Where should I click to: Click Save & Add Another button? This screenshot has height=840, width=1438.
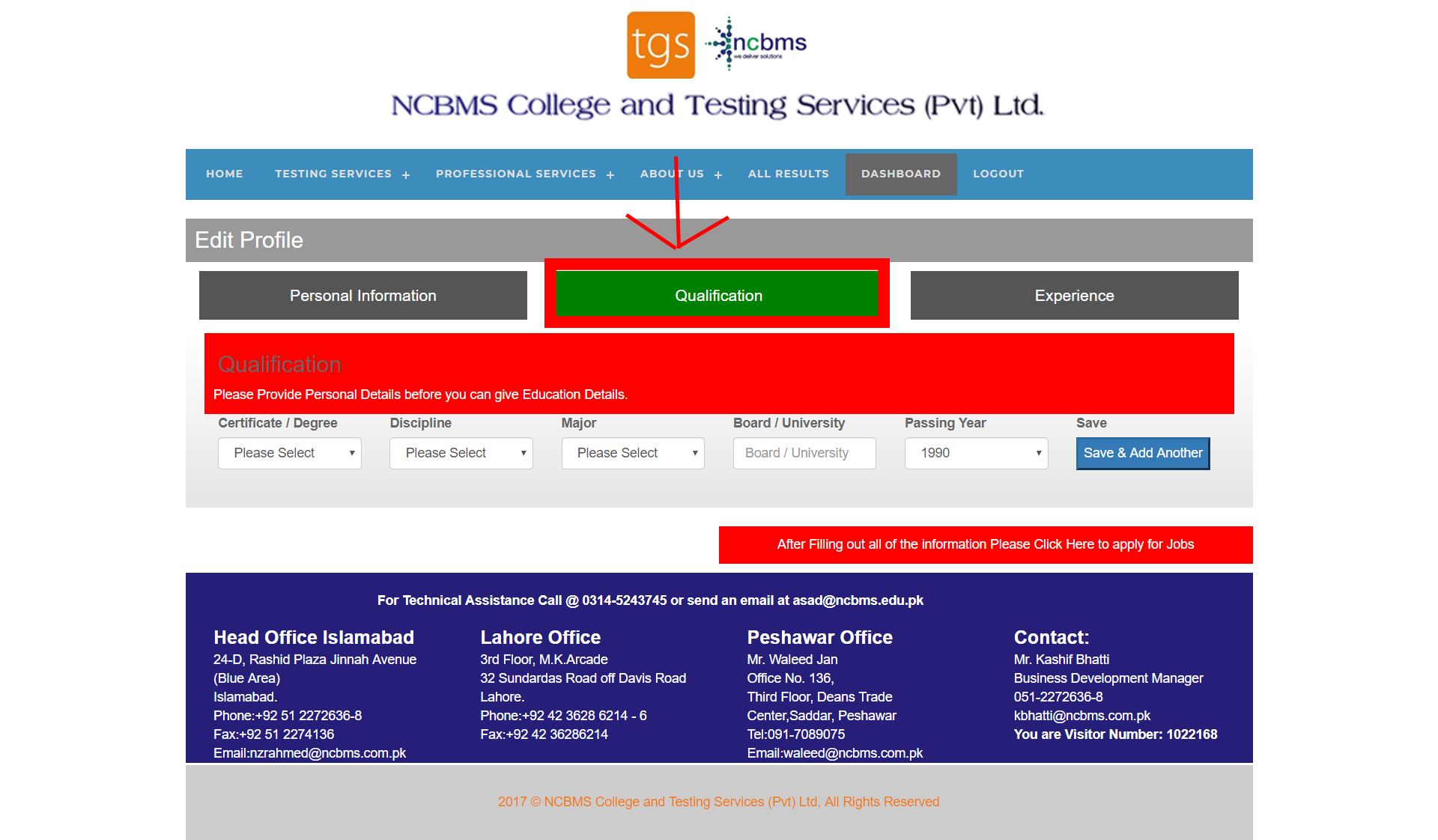pyautogui.click(x=1143, y=453)
